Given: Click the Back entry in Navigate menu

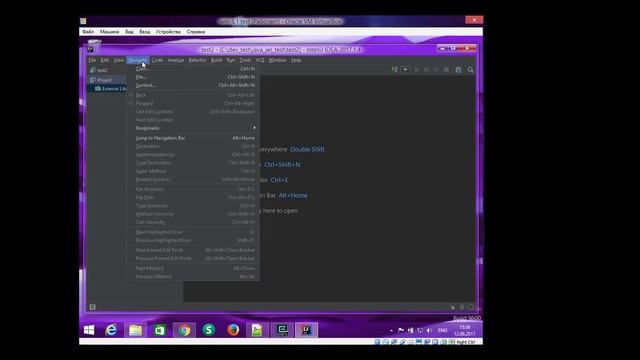Looking at the screenshot, I should [x=193, y=95].
